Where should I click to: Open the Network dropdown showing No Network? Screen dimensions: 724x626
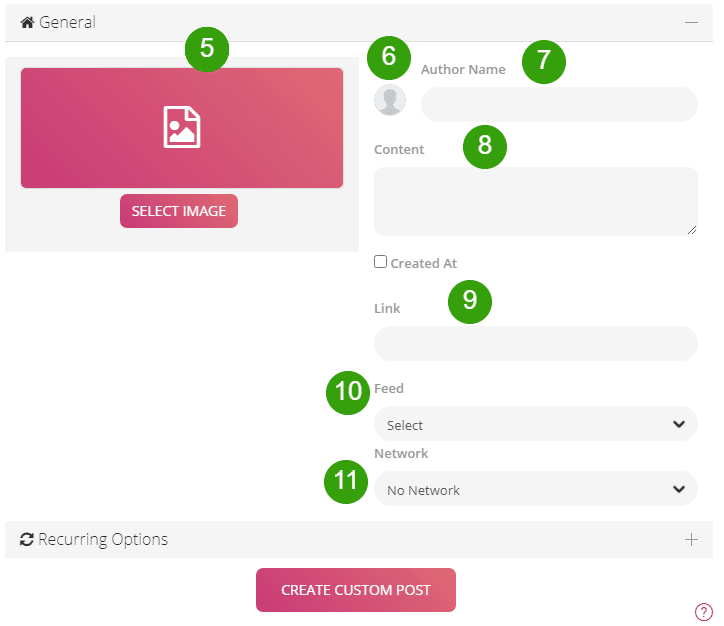(520, 489)
